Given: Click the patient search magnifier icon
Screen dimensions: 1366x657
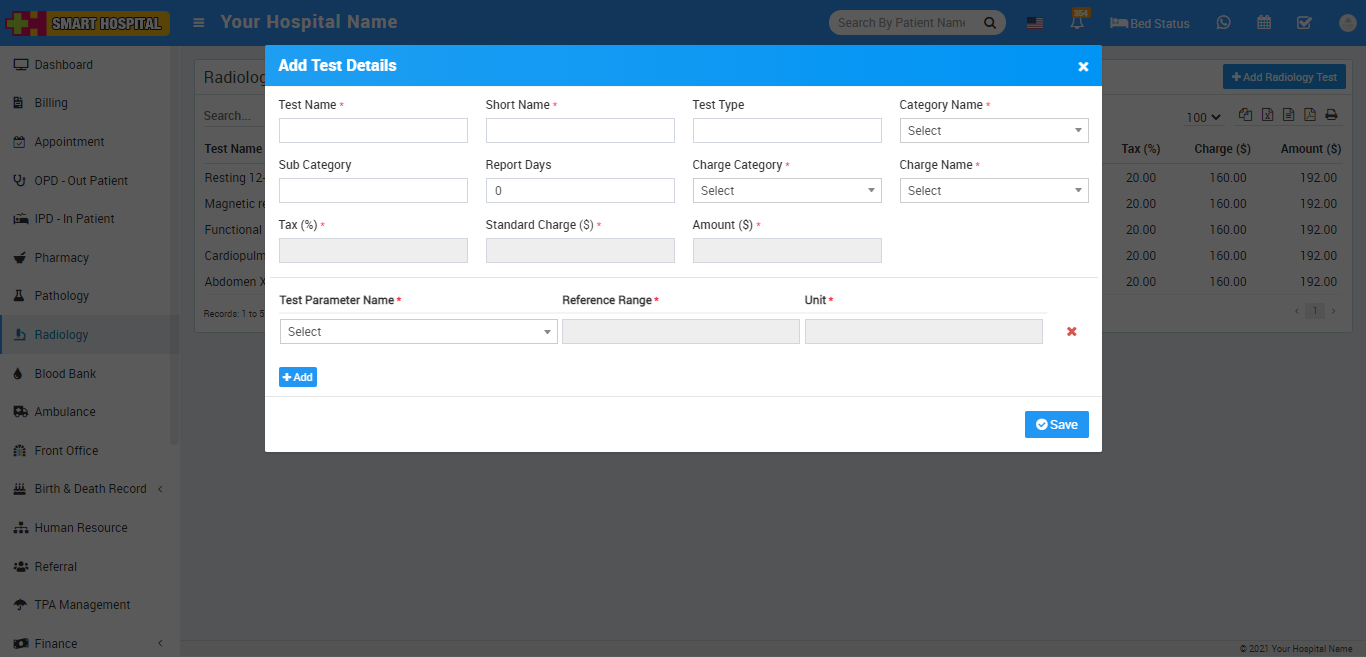Looking at the screenshot, I should click(x=990, y=23).
